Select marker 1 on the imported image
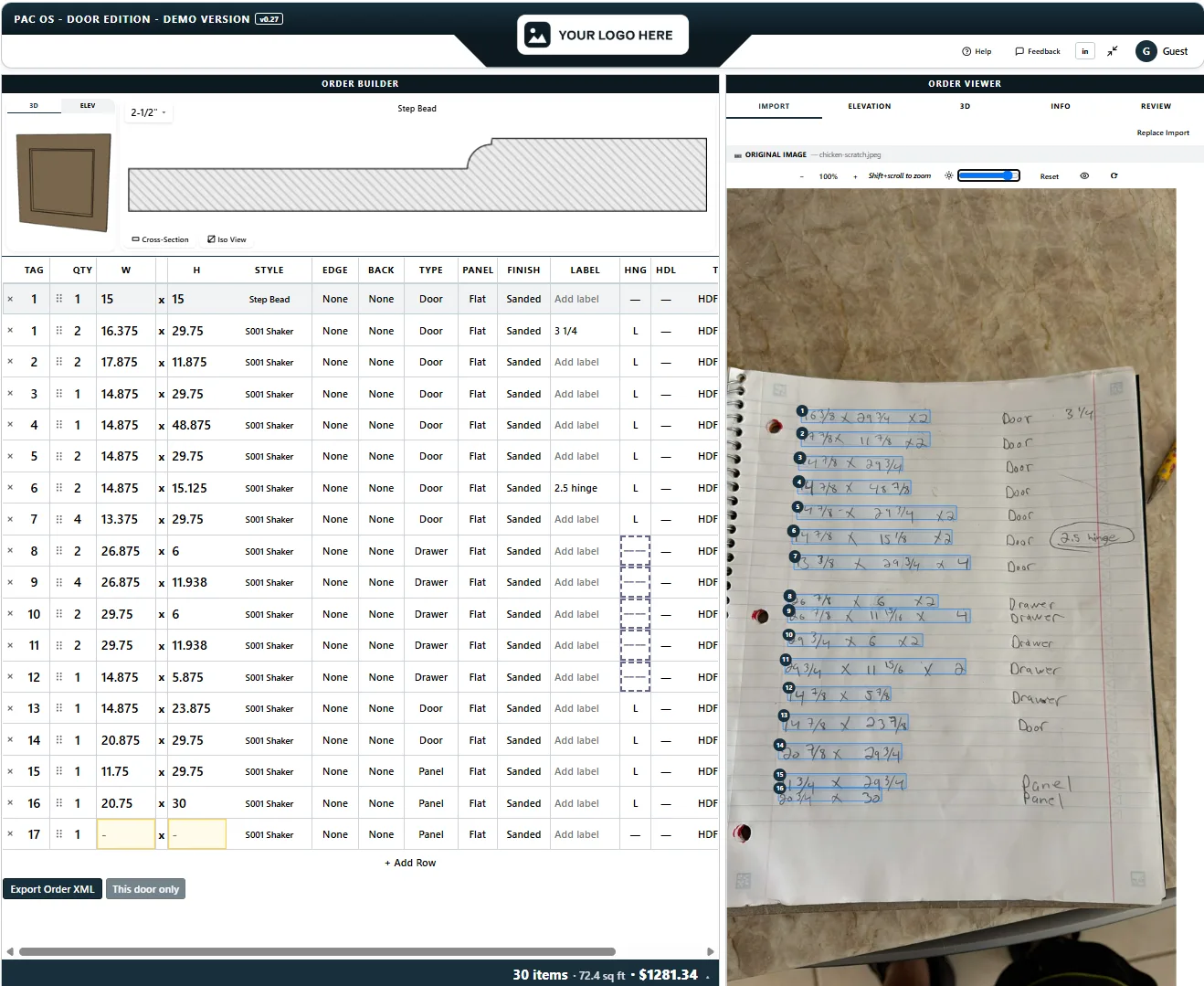The width and height of the screenshot is (1204, 986). pyautogui.click(x=801, y=411)
